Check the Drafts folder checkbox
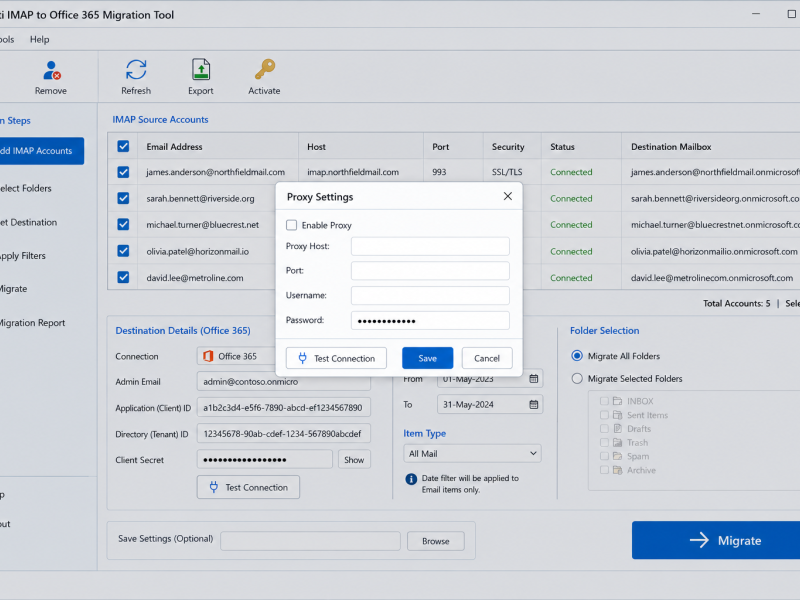Screen dimensions: 800x600 (604, 429)
